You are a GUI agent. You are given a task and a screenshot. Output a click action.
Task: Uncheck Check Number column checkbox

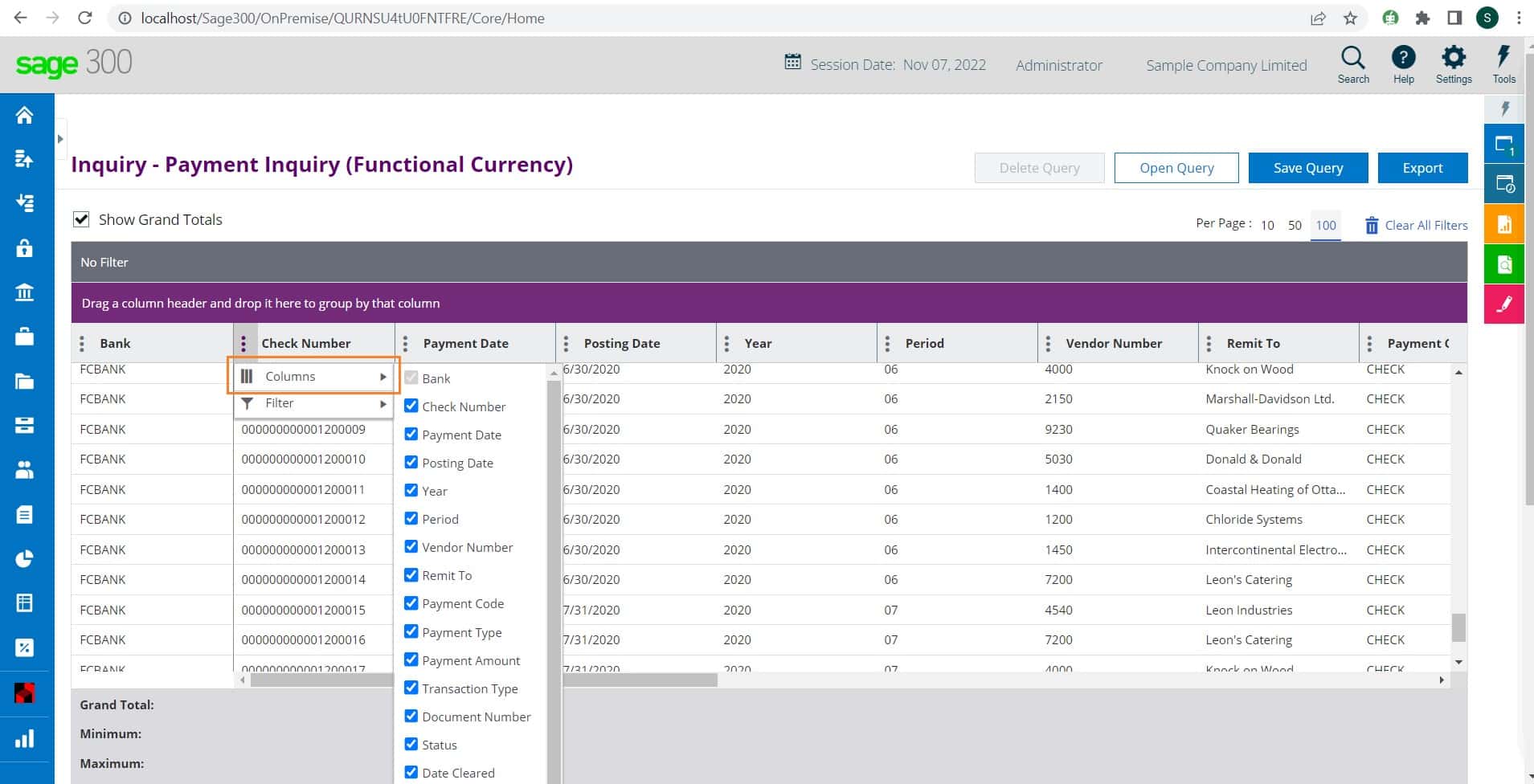coord(411,406)
